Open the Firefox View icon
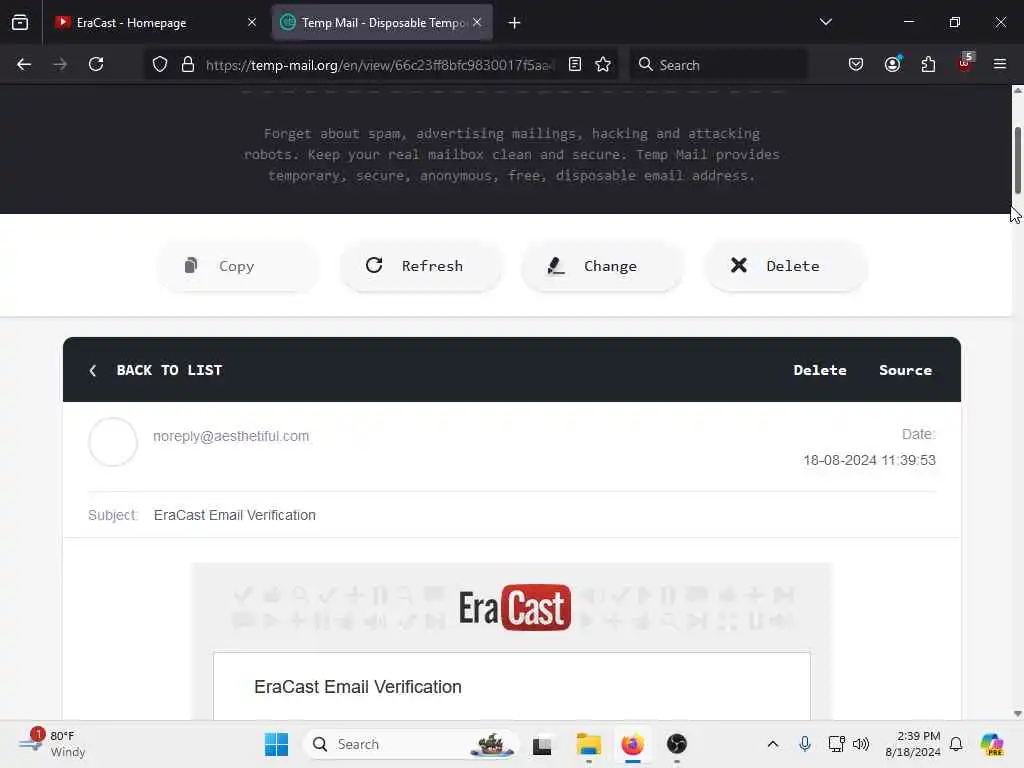The width and height of the screenshot is (1024, 768). click(x=20, y=23)
